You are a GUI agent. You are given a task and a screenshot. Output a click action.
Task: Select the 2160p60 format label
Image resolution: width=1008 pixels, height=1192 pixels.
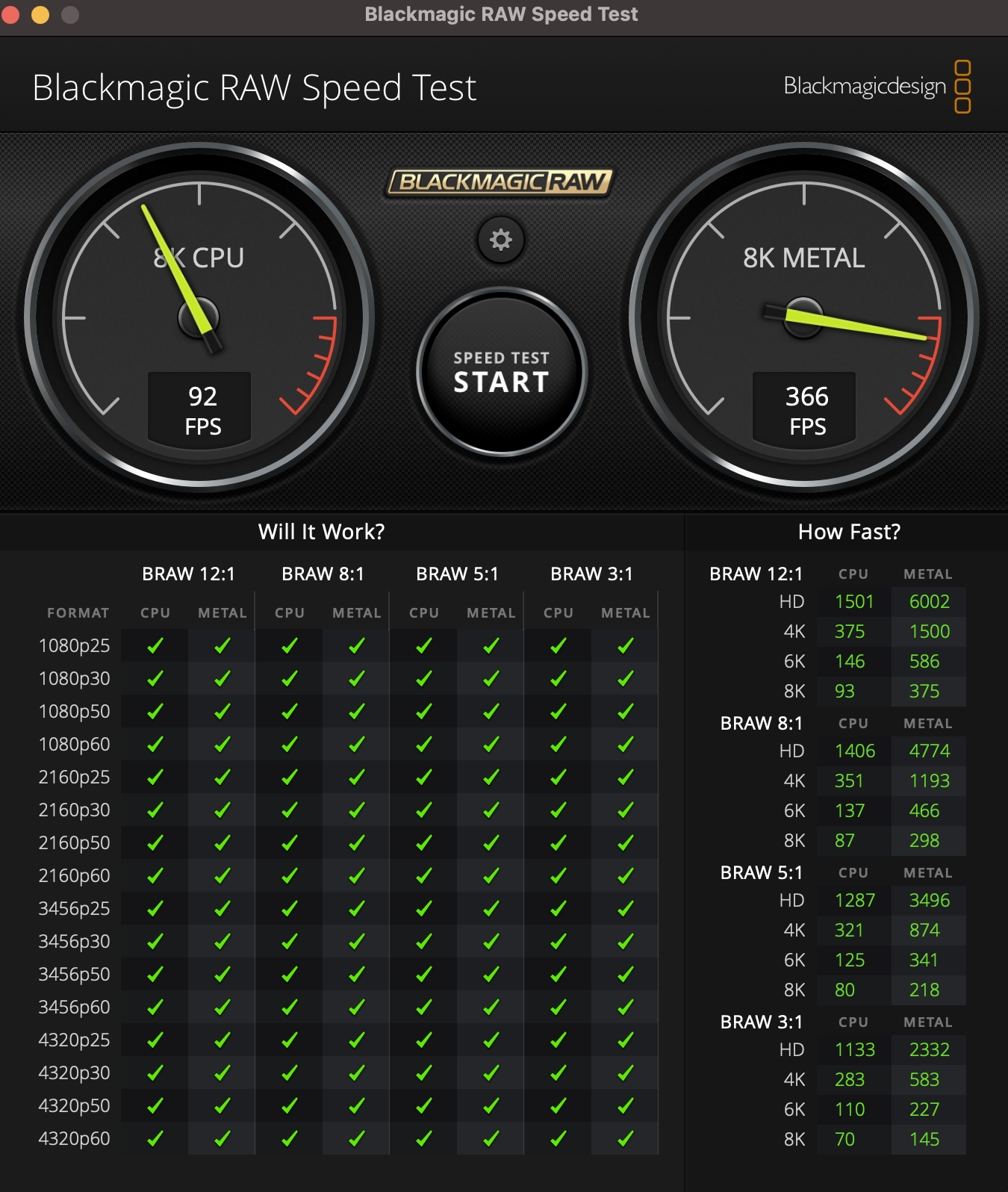(x=74, y=876)
